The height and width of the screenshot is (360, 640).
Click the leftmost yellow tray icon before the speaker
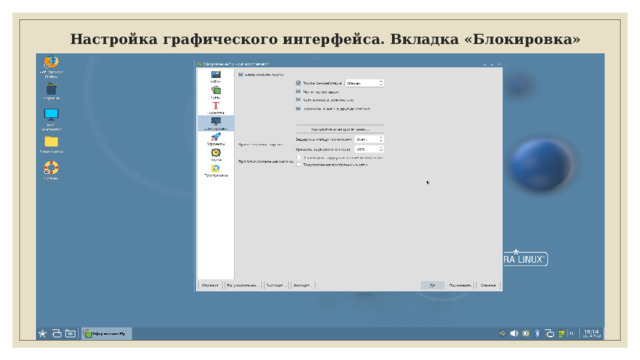(x=502, y=333)
